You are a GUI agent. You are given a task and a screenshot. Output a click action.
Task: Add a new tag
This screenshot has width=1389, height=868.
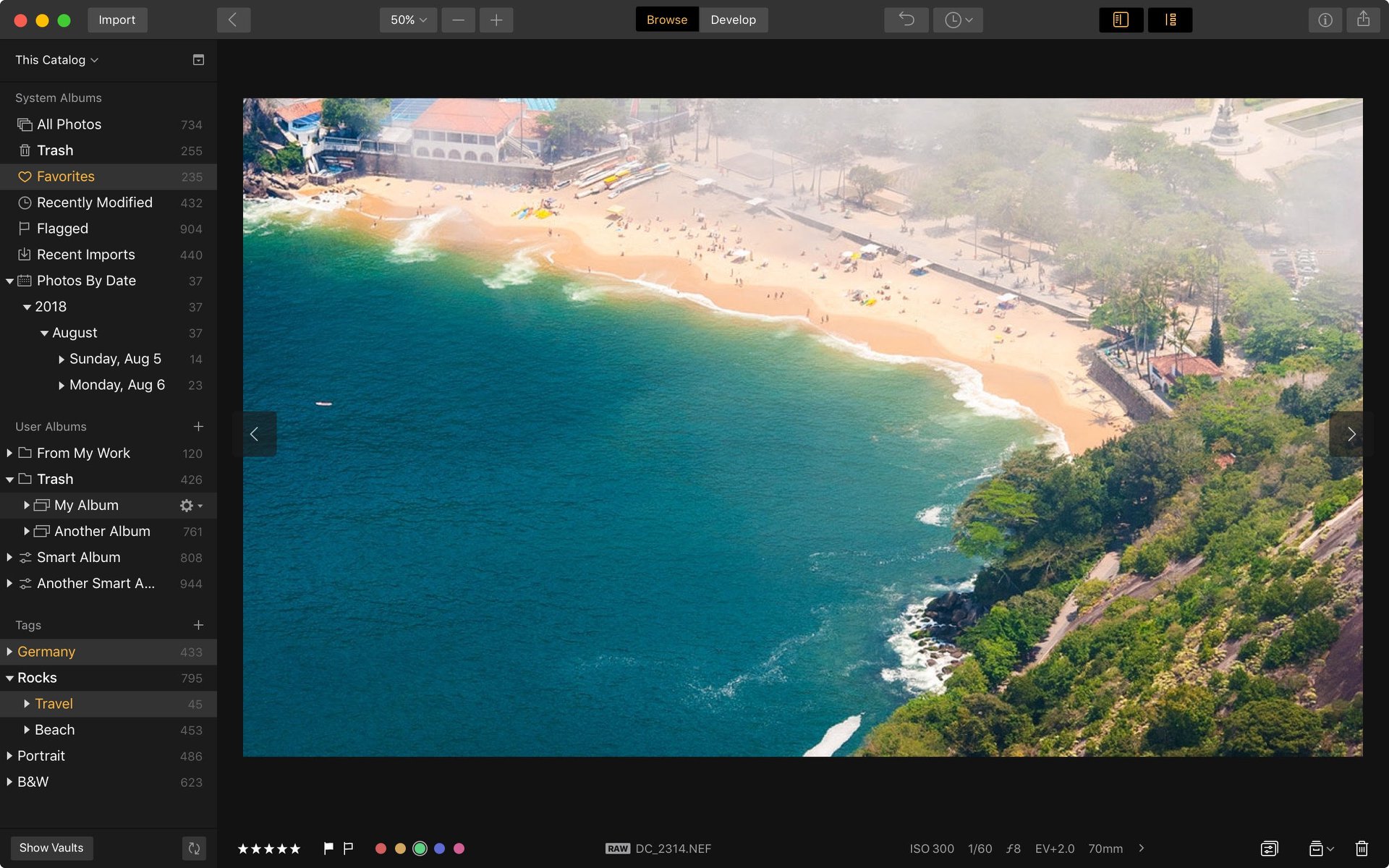(198, 625)
